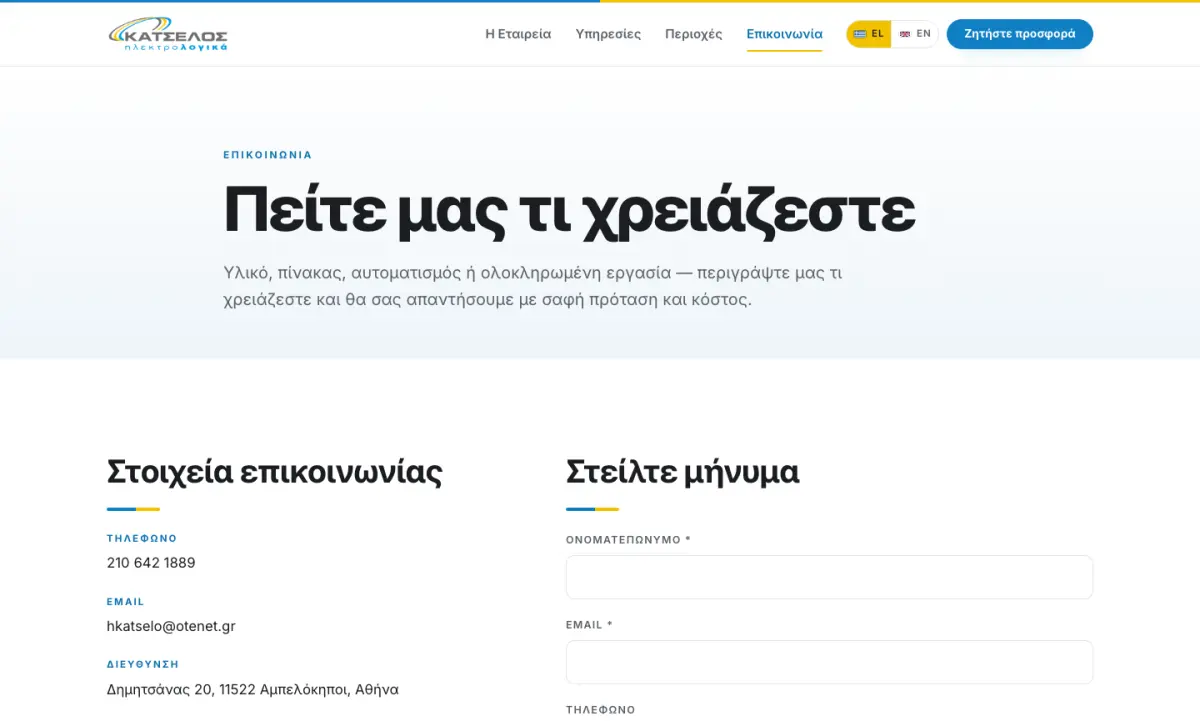The width and height of the screenshot is (1200, 721).
Task: Click the heading Πείτε μας τι χρειάζεστε
Action: [569, 209]
